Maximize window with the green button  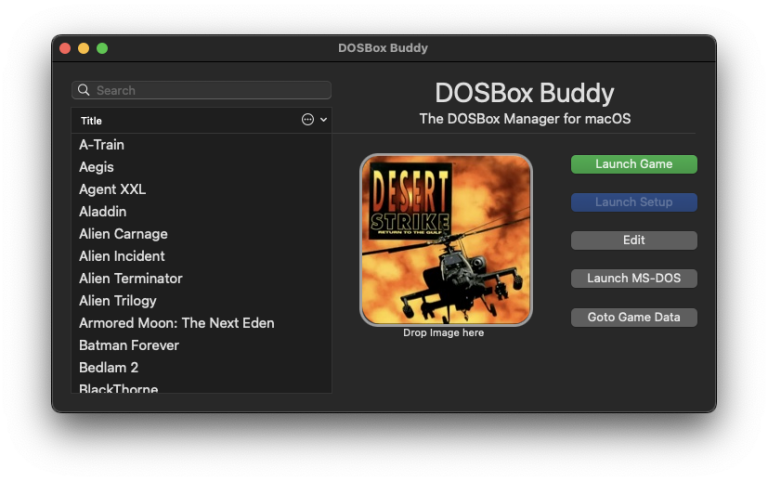102,48
